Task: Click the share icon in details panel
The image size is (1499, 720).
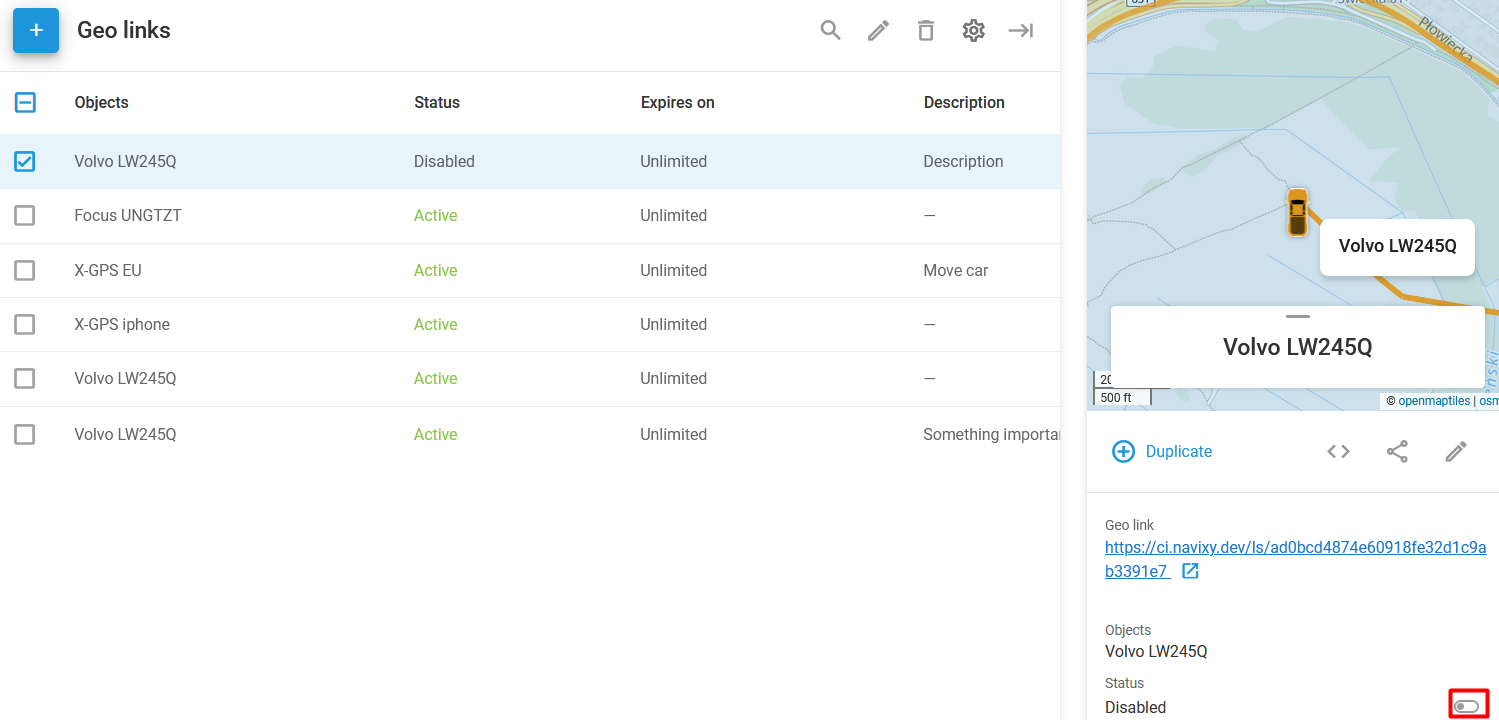Action: pyautogui.click(x=1397, y=452)
